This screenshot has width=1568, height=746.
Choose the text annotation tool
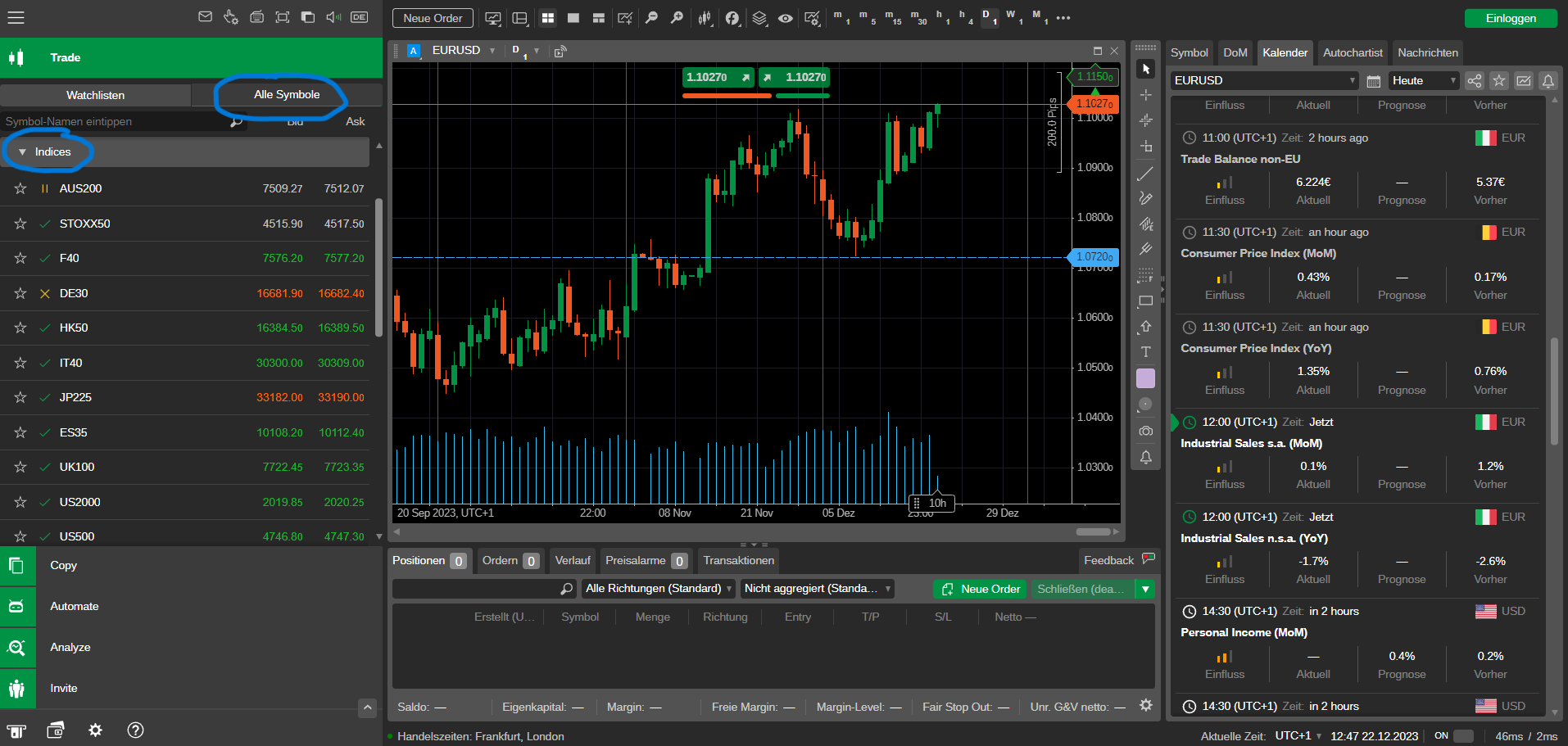pos(1145,352)
